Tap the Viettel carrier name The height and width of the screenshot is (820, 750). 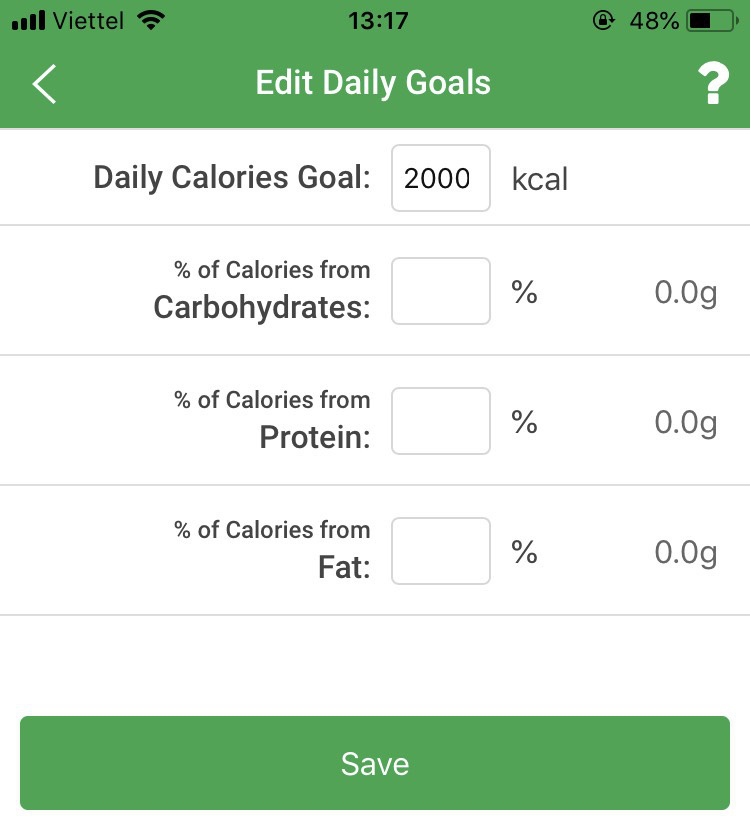pyautogui.click(x=88, y=21)
